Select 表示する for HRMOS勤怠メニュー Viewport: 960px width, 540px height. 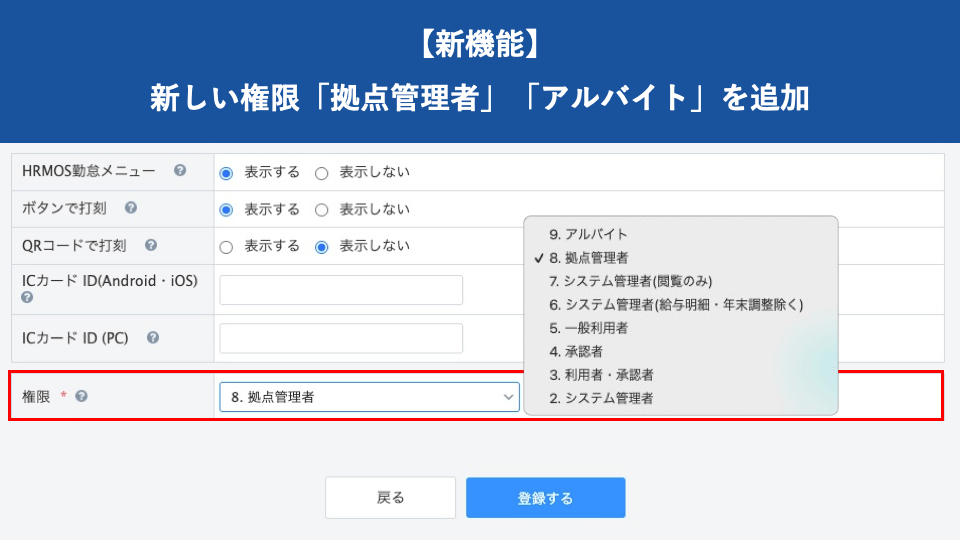(226, 173)
